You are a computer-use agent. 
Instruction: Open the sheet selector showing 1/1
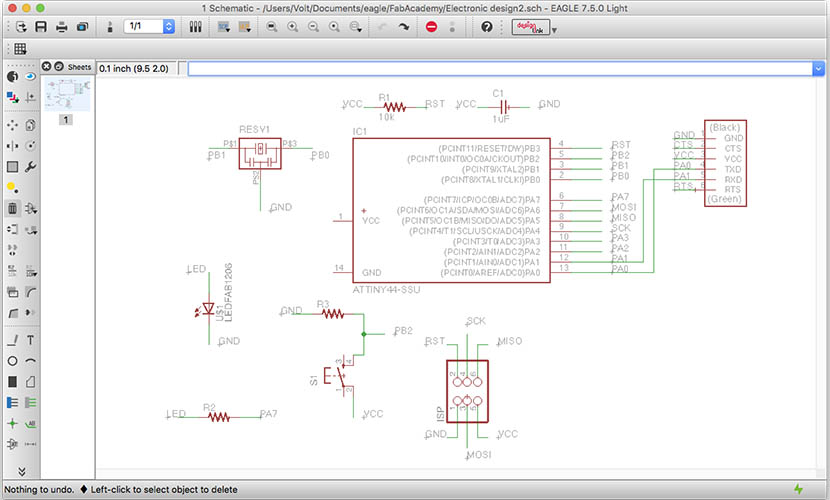click(x=149, y=26)
